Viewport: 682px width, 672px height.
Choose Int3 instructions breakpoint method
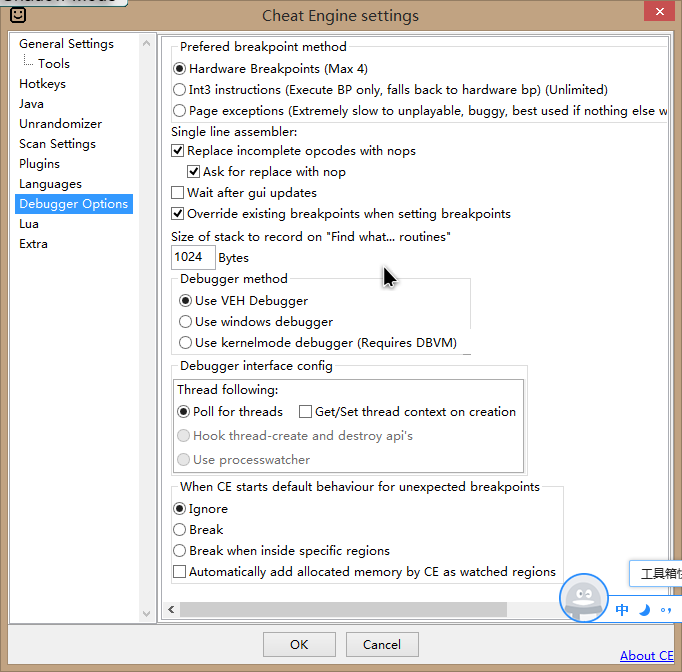(x=180, y=90)
